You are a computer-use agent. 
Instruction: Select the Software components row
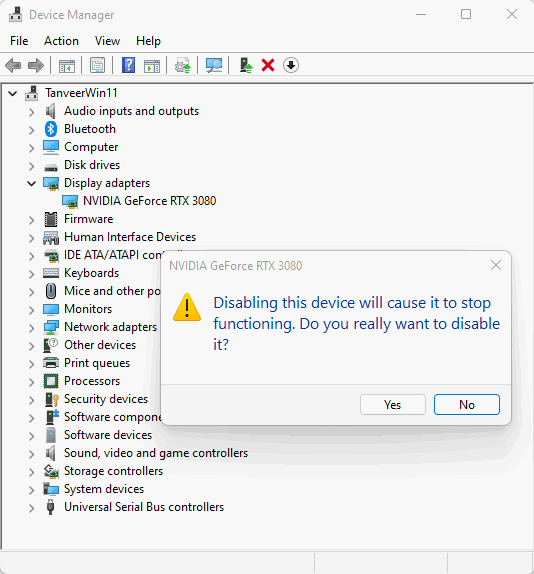pyautogui.click(x=113, y=417)
